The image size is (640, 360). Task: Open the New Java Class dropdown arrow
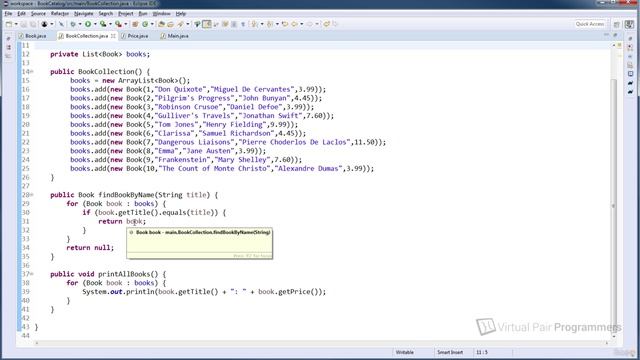tap(152, 24)
